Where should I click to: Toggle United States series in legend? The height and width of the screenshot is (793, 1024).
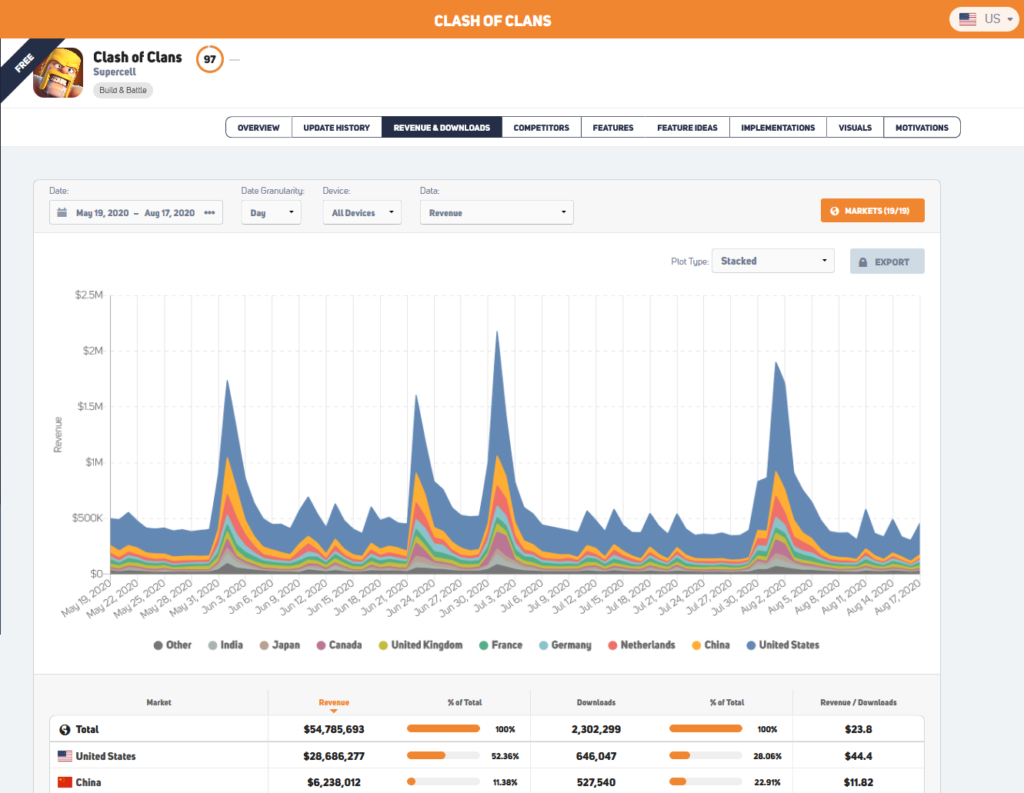[782, 645]
